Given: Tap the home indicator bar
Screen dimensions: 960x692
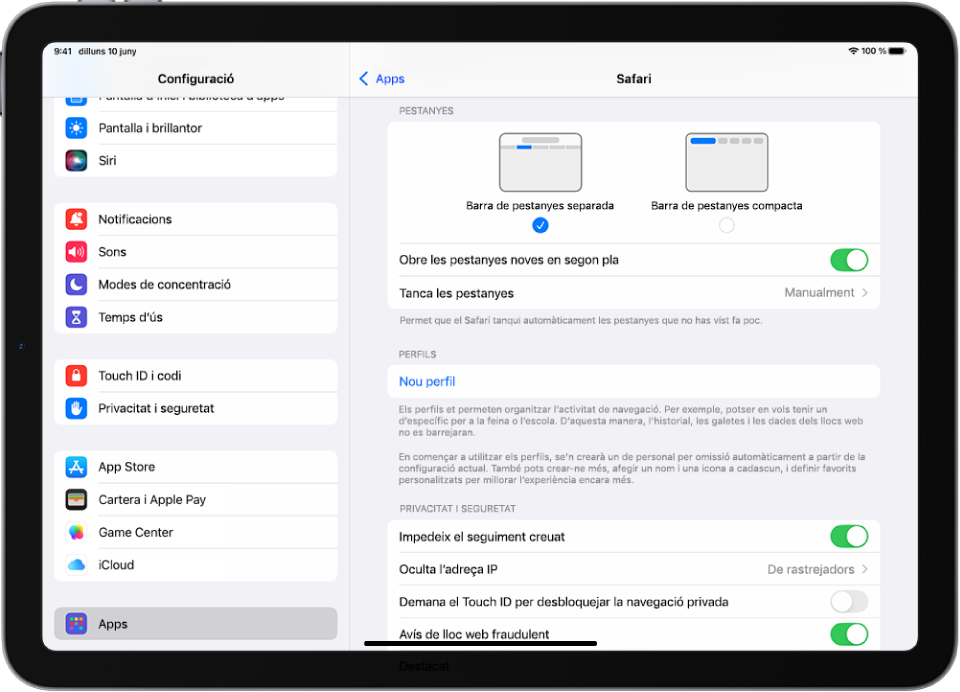Looking at the screenshot, I should pos(481,644).
